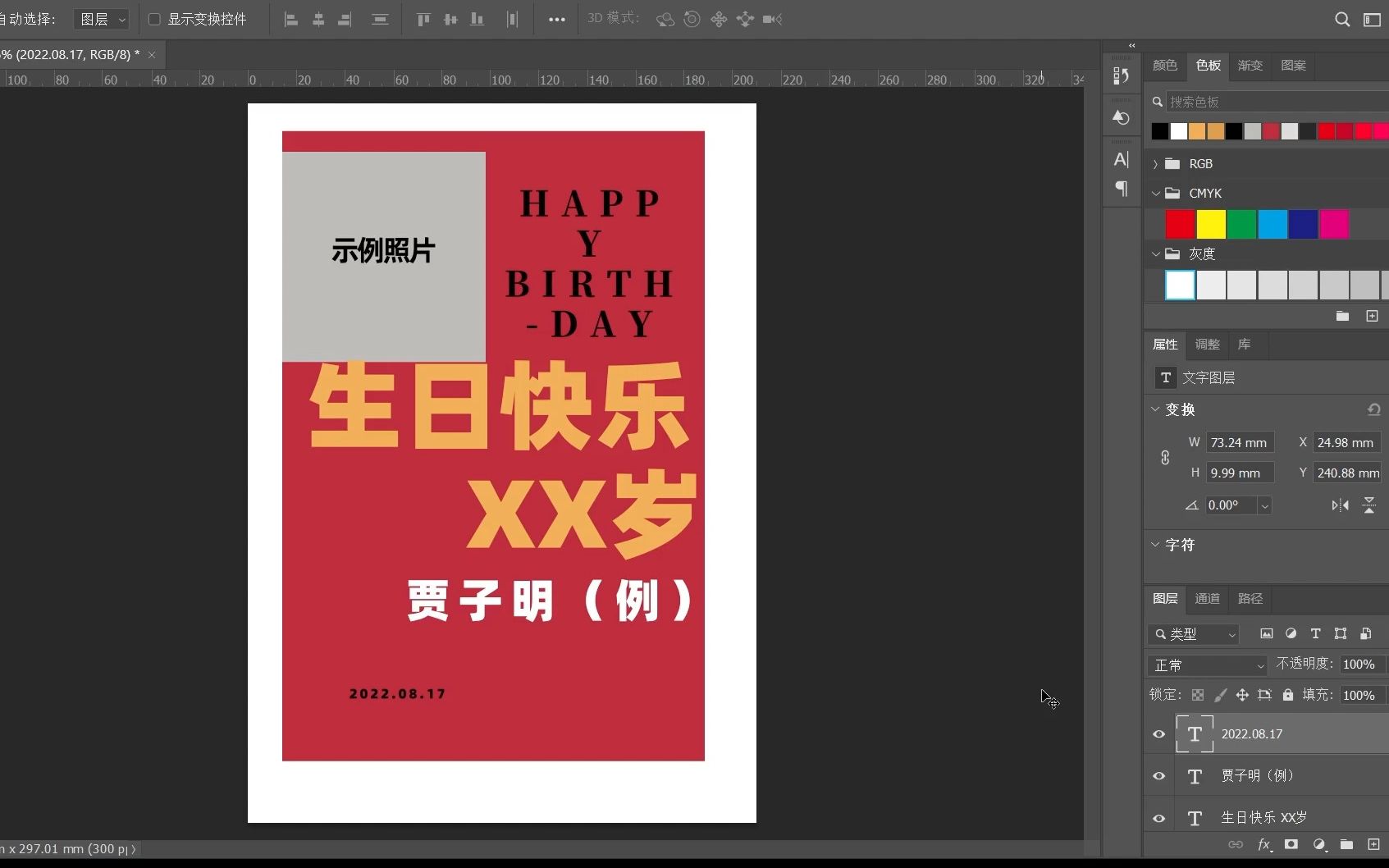Image resolution: width=1389 pixels, height=868 pixels.
Task: Click the add layer mask icon
Action: [1291, 844]
